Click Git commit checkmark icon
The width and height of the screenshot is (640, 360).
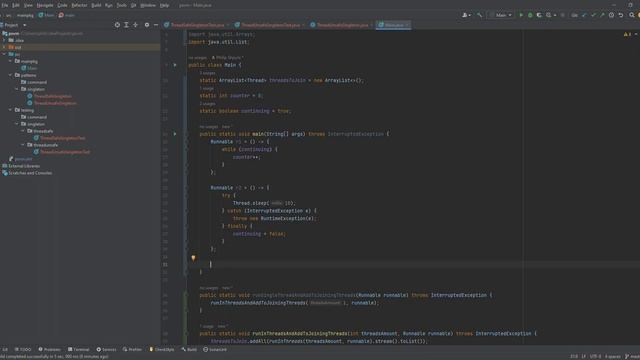pyautogui.click(x=593, y=15)
